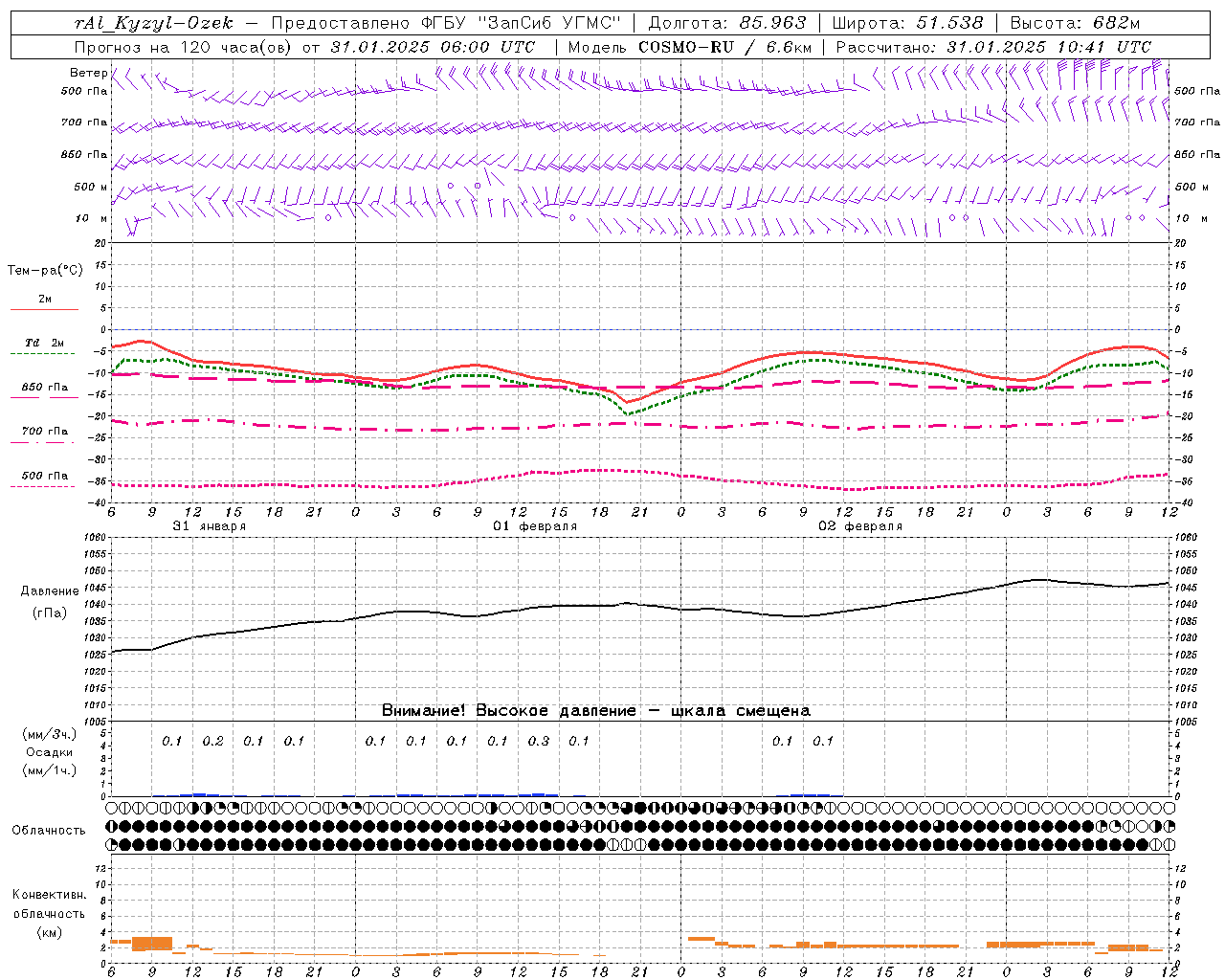Click the longitude value Долгота: 85.963

(728, 23)
